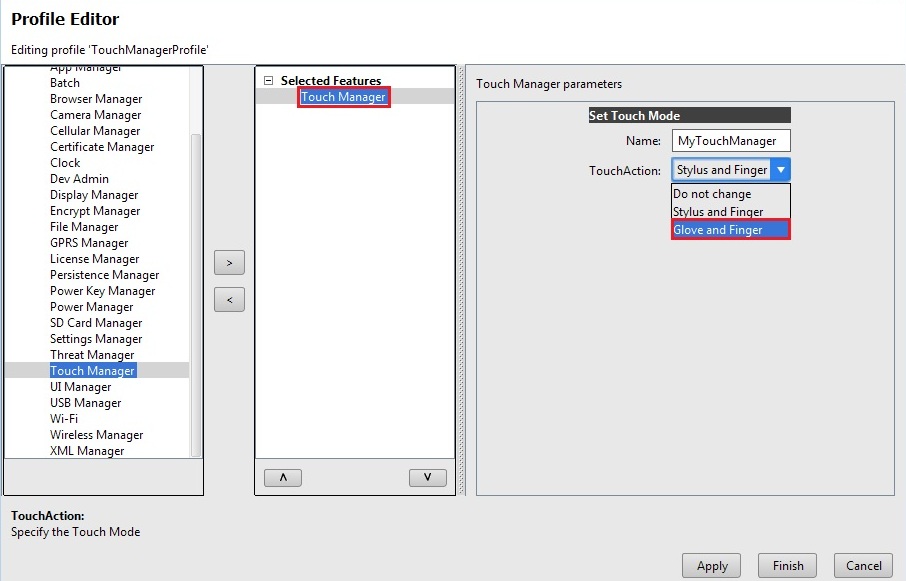The height and width of the screenshot is (581, 906).
Task: Cancel the profile editing
Action: (863, 566)
